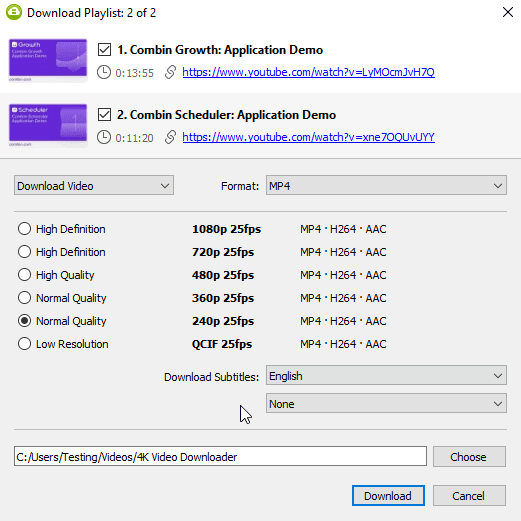Expand the None secondary subtitles dropdown
521x521 pixels.
pos(386,403)
